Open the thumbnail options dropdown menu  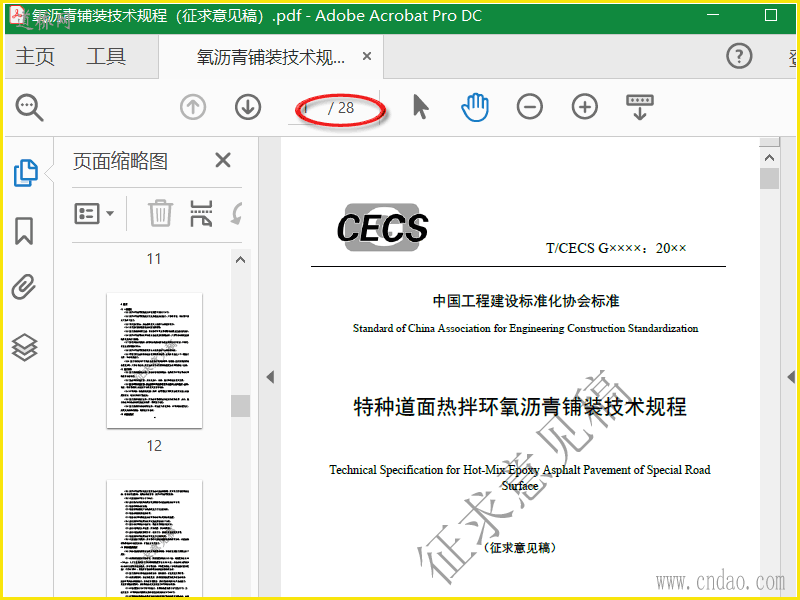pyautogui.click(x=94, y=213)
